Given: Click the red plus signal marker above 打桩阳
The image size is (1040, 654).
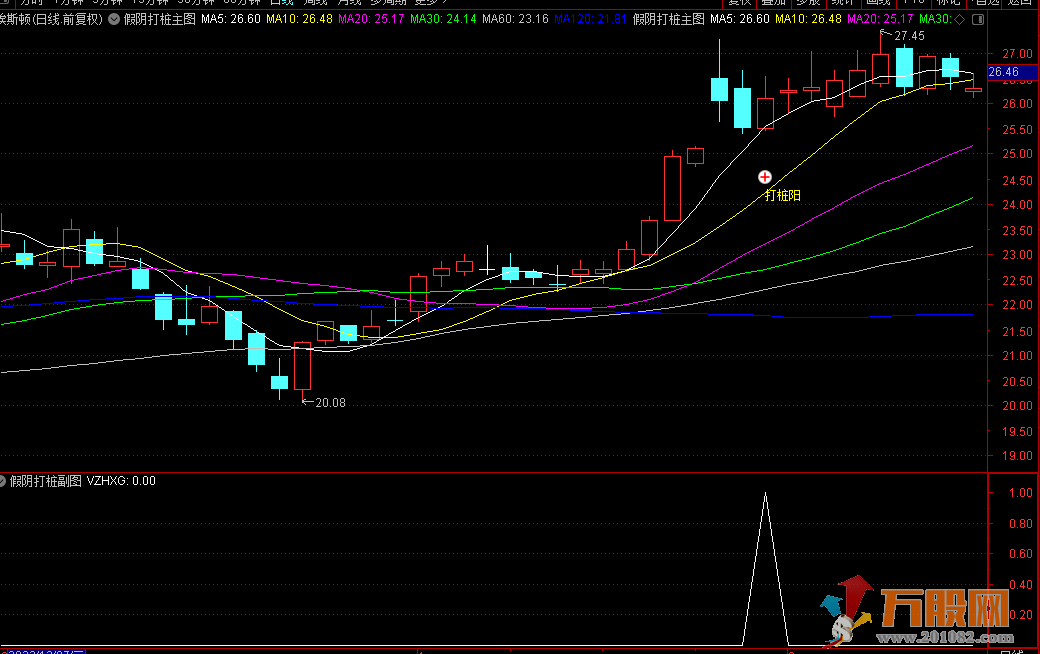Looking at the screenshot, I should tap(765, 176).
